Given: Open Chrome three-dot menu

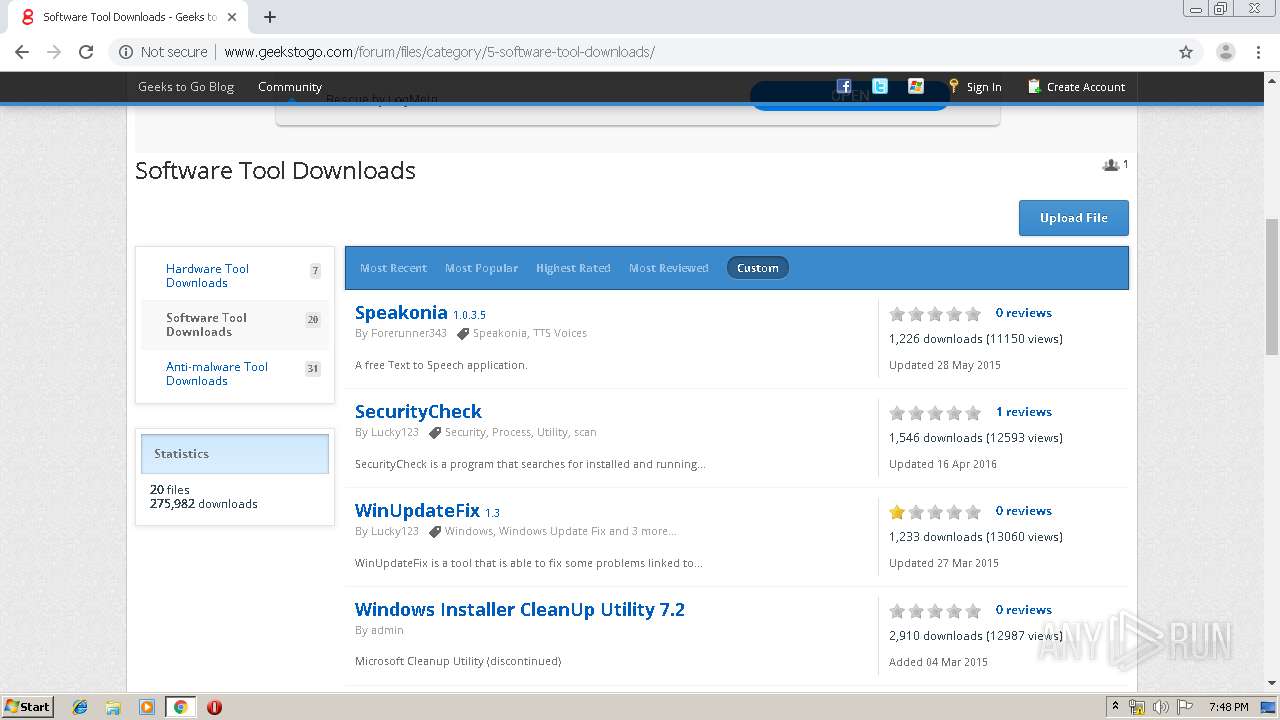Looking at the screenshot, I should (1259, 52).
